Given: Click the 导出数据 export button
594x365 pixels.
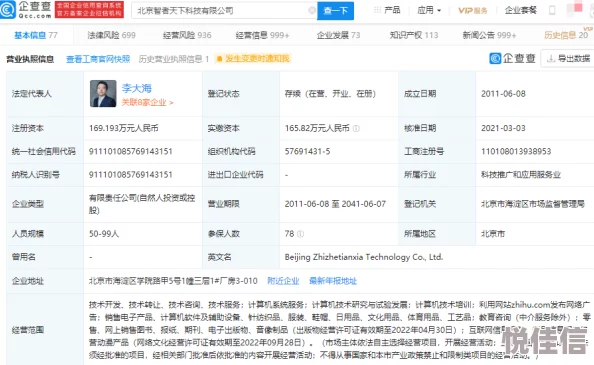Looking at the screenshot, I should click(x=568, y=58).
